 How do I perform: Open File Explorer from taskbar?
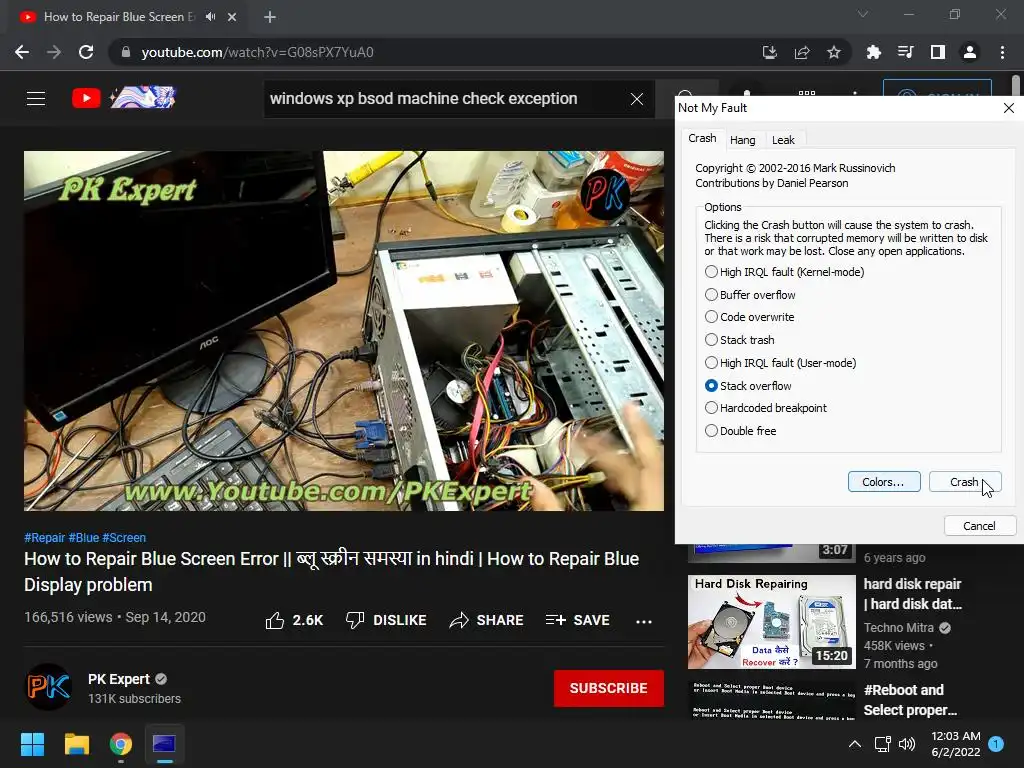76,744
